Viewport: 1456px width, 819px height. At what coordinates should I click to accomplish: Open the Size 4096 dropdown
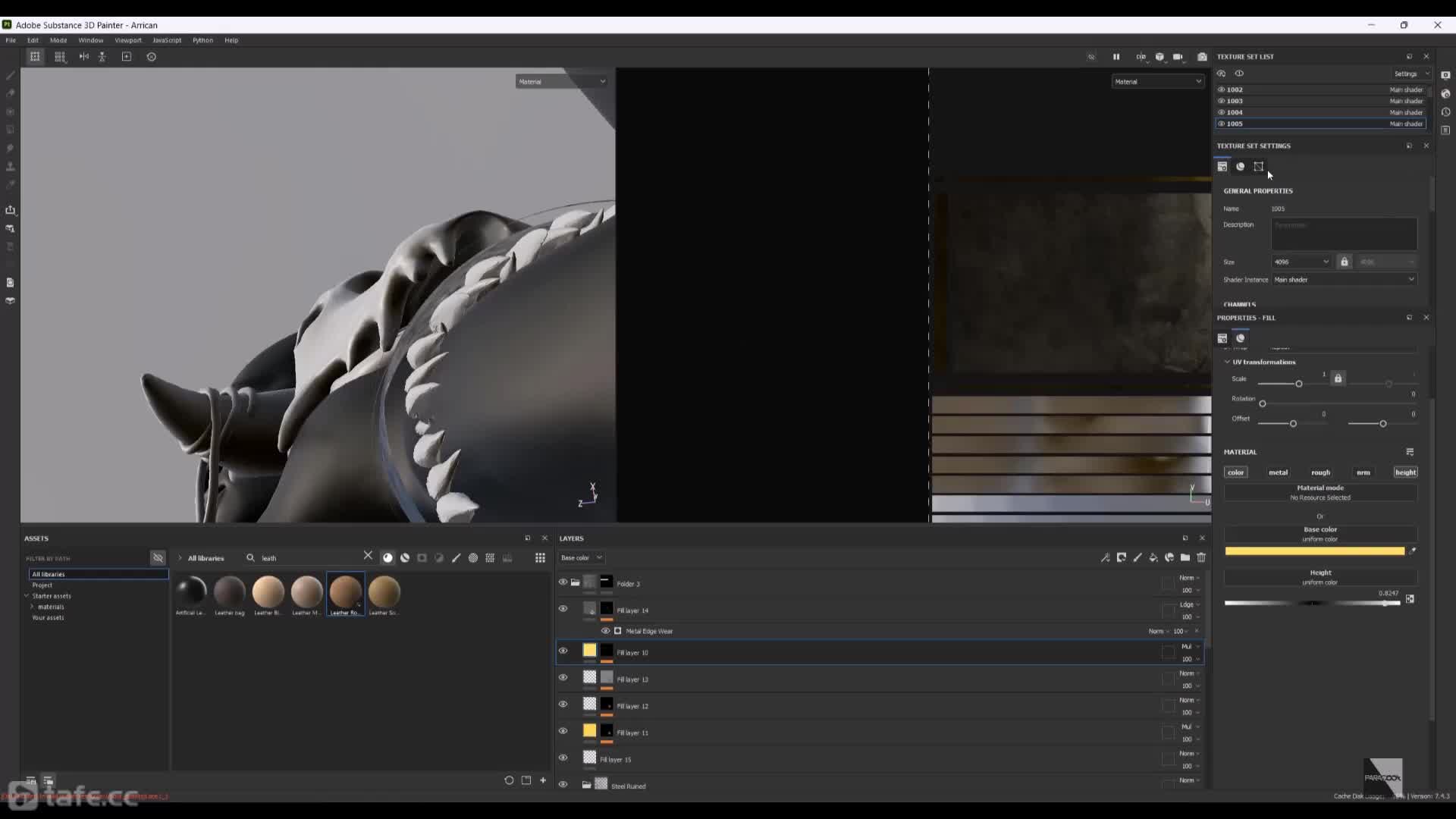pos(1301,262)
